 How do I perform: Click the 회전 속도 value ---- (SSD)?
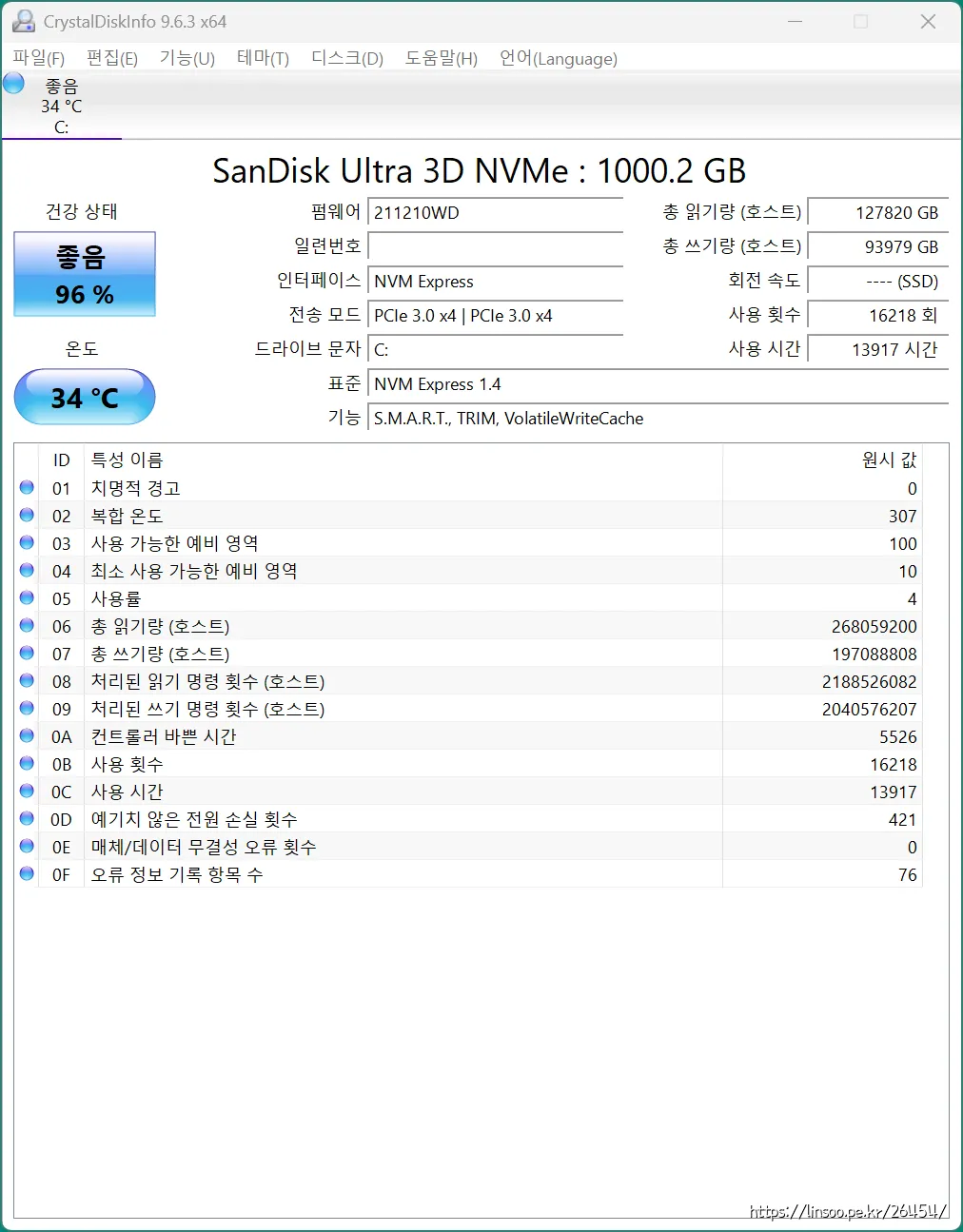pyautogui.click(x=878, y=282)
